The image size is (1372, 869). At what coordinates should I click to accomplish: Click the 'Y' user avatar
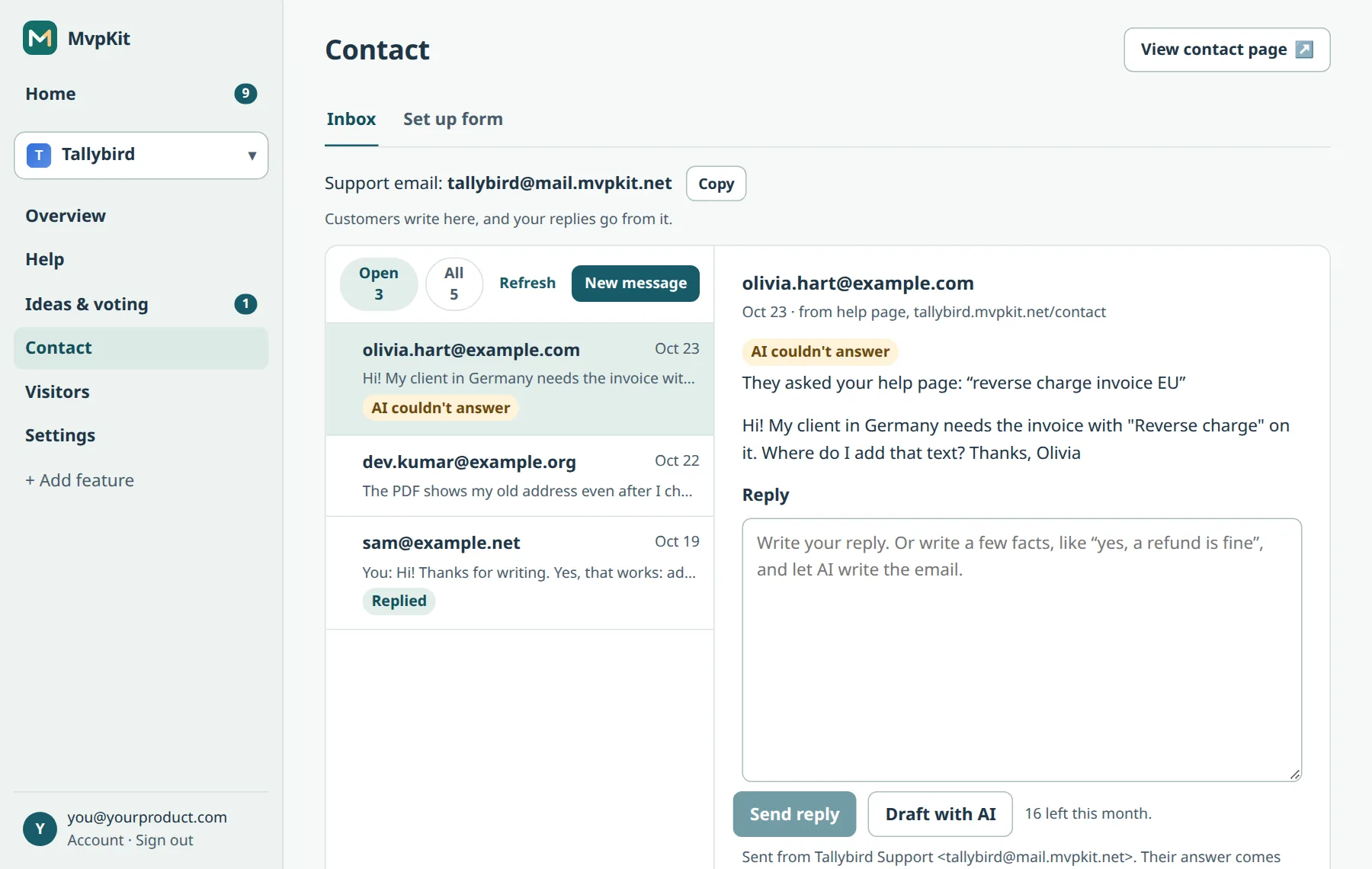pos(40,829)
